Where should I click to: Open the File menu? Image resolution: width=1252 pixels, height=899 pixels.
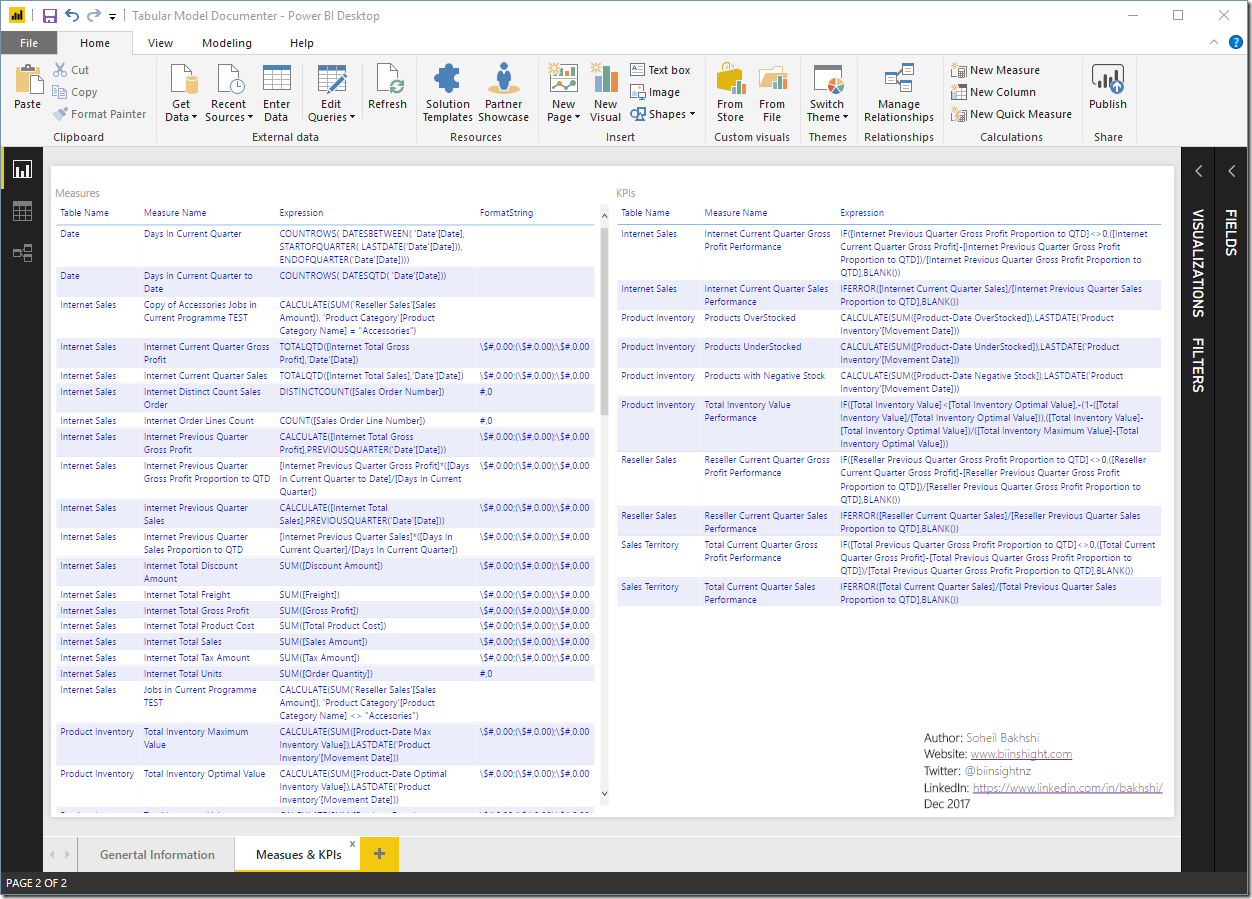tap(29, 43)
